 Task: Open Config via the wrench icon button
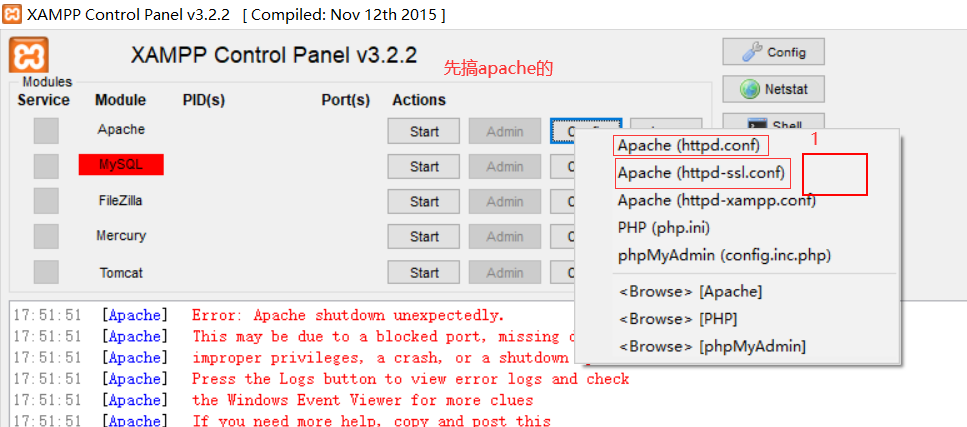[x=773, y=52]
